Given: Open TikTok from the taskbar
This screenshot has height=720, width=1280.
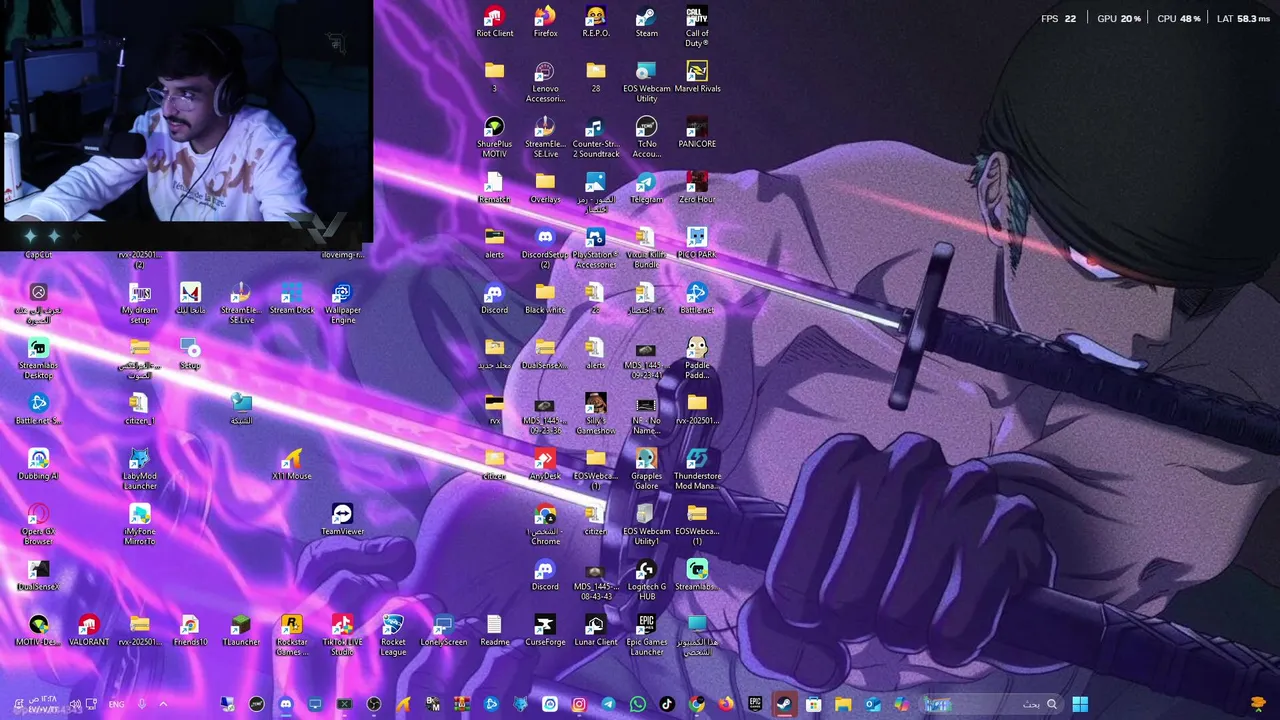Looking at the screenshot, I should 667,704.
